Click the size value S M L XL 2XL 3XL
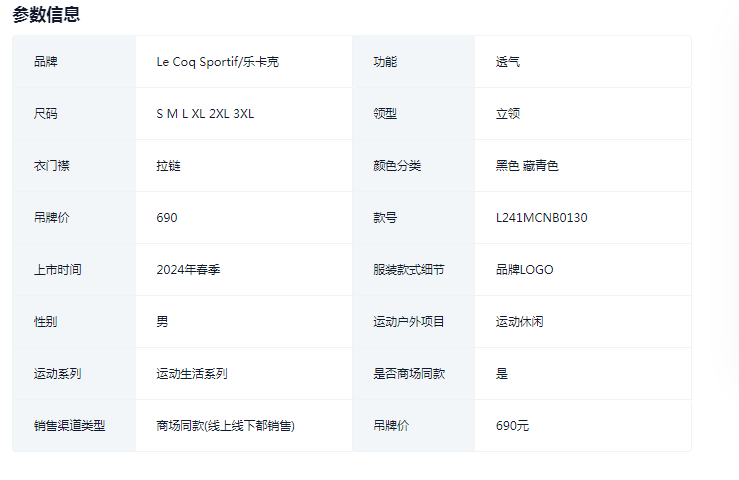 205,114
